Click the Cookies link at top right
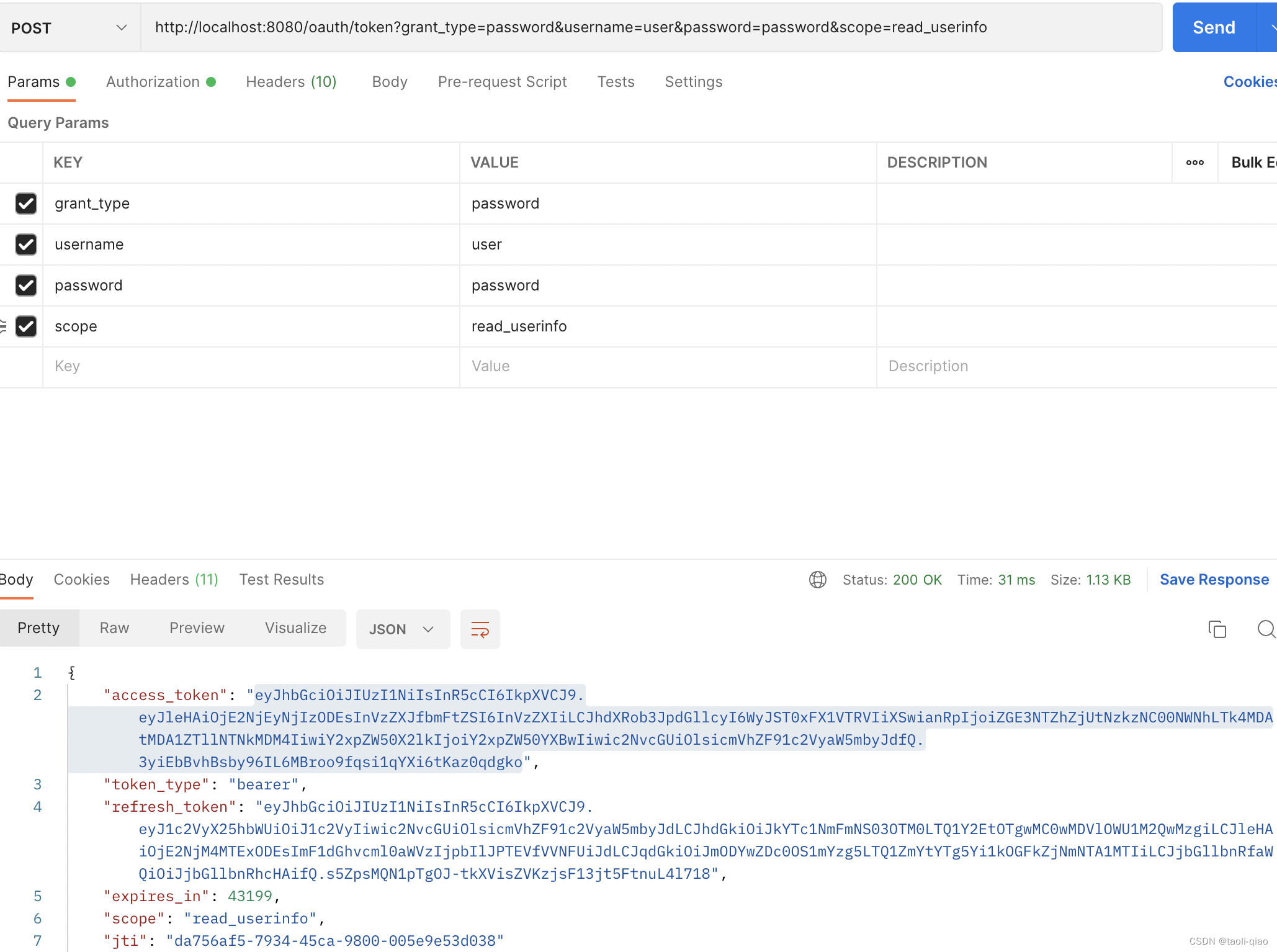The height and width of the screenshot is (952, 1277). click(1250, 82)
